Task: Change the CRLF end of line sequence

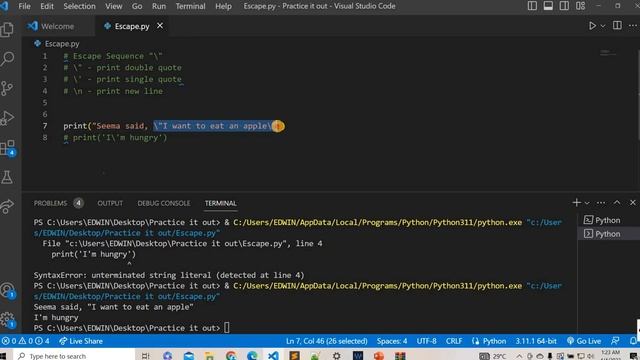Action: pyautogui.click(x=453, y=341)
